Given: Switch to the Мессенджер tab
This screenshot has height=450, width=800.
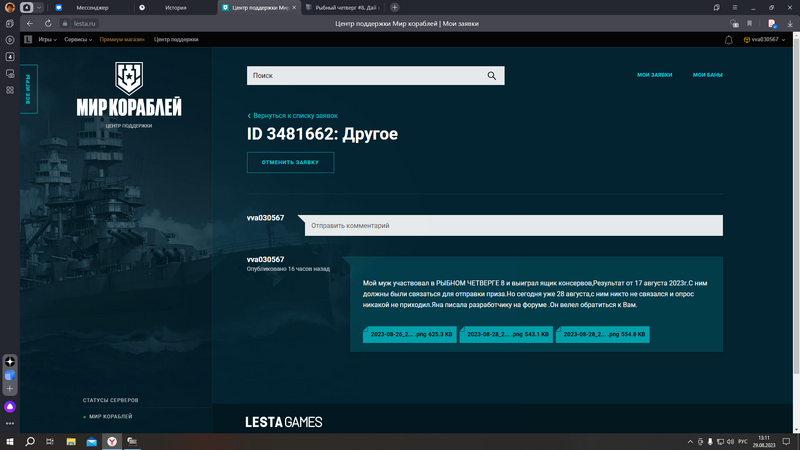Looking at the screenshot, I should [92, 8].
